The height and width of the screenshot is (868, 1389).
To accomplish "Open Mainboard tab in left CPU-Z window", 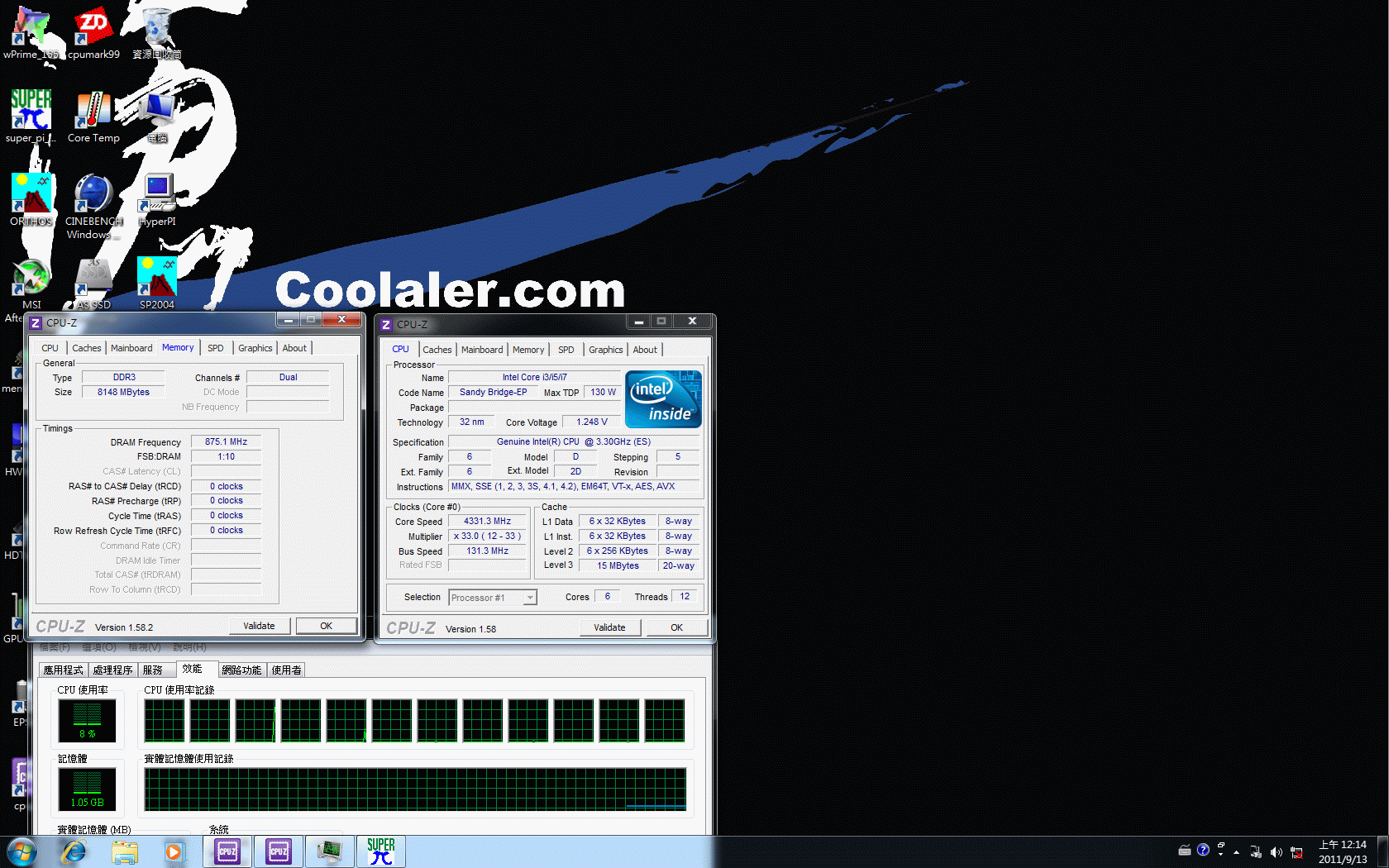I will (x=131, y=348).
